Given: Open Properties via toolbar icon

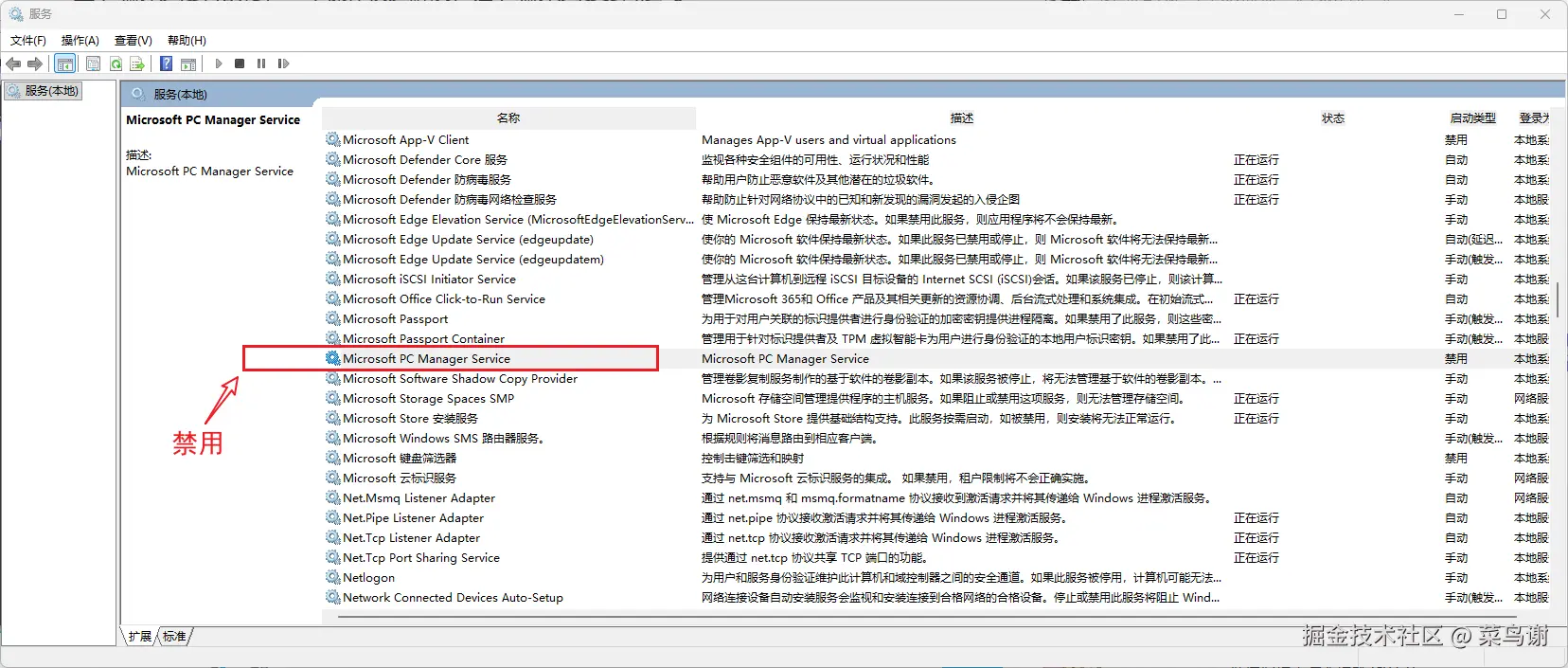Looking at the screenshot, I should tap(93, 63).
